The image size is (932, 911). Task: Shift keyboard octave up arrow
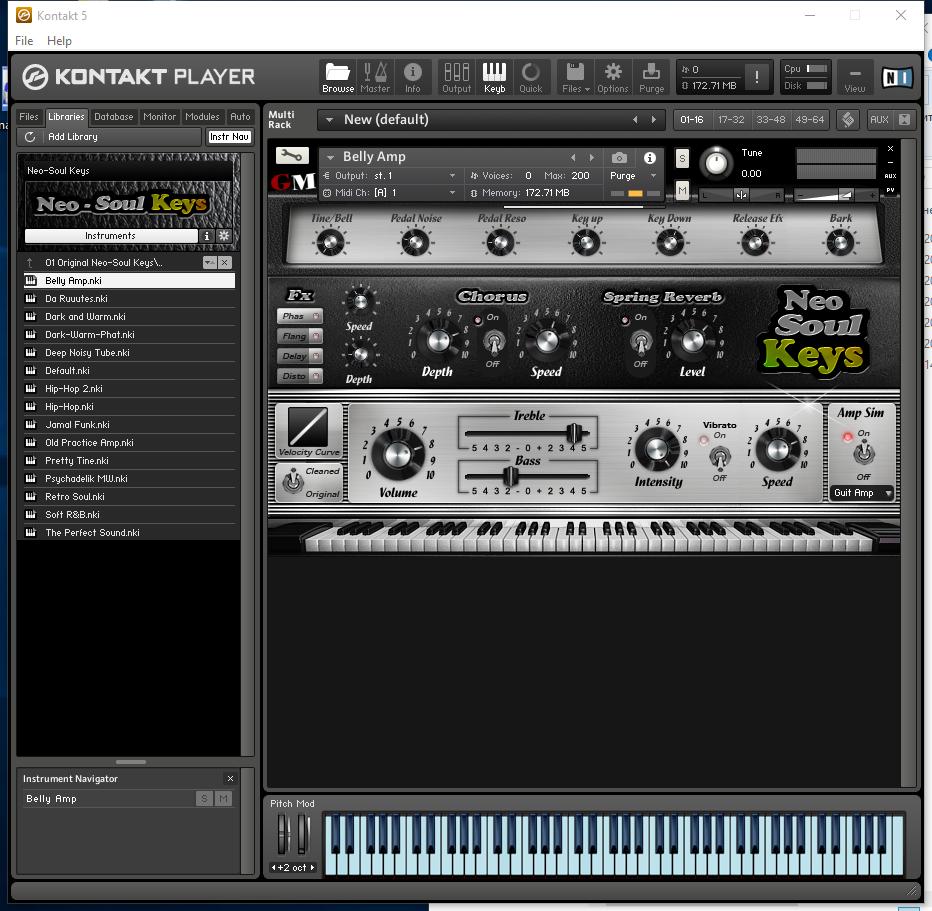[x=312, y=868]
